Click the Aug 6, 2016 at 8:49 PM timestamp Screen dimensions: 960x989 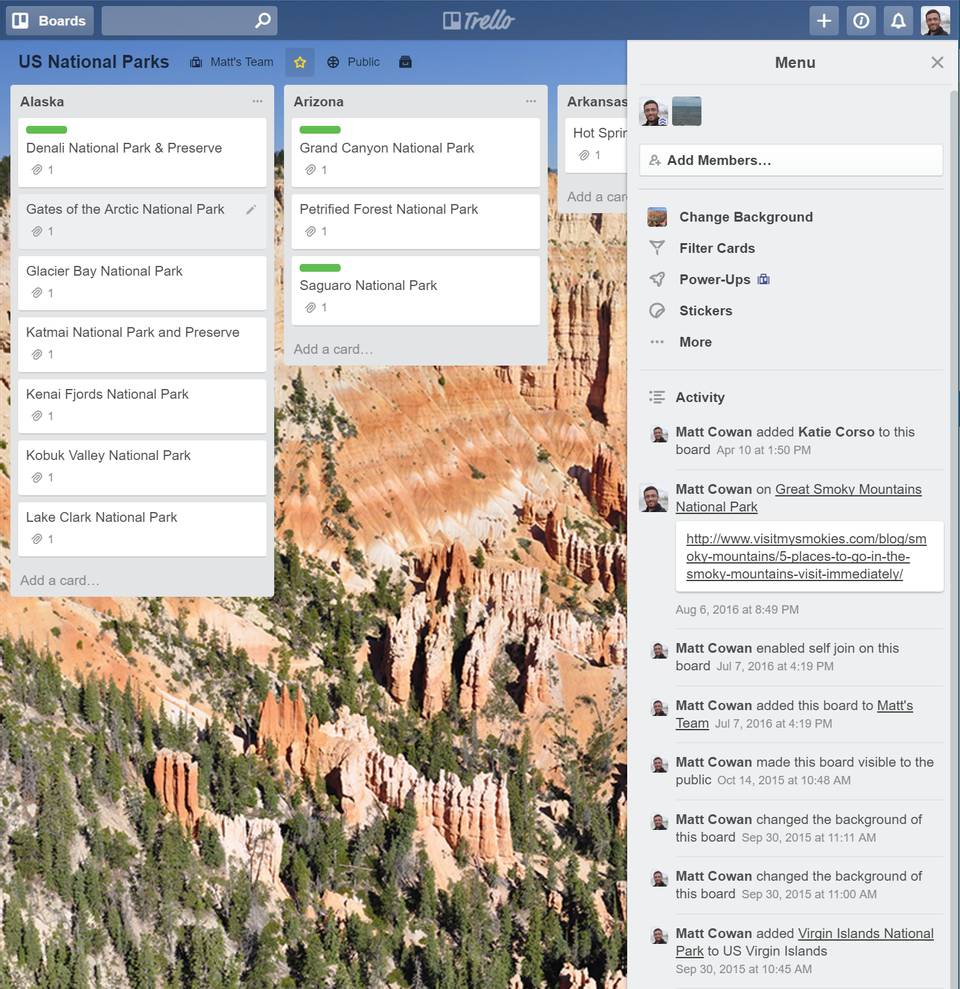pyautogui.click(x=737, y=610)
